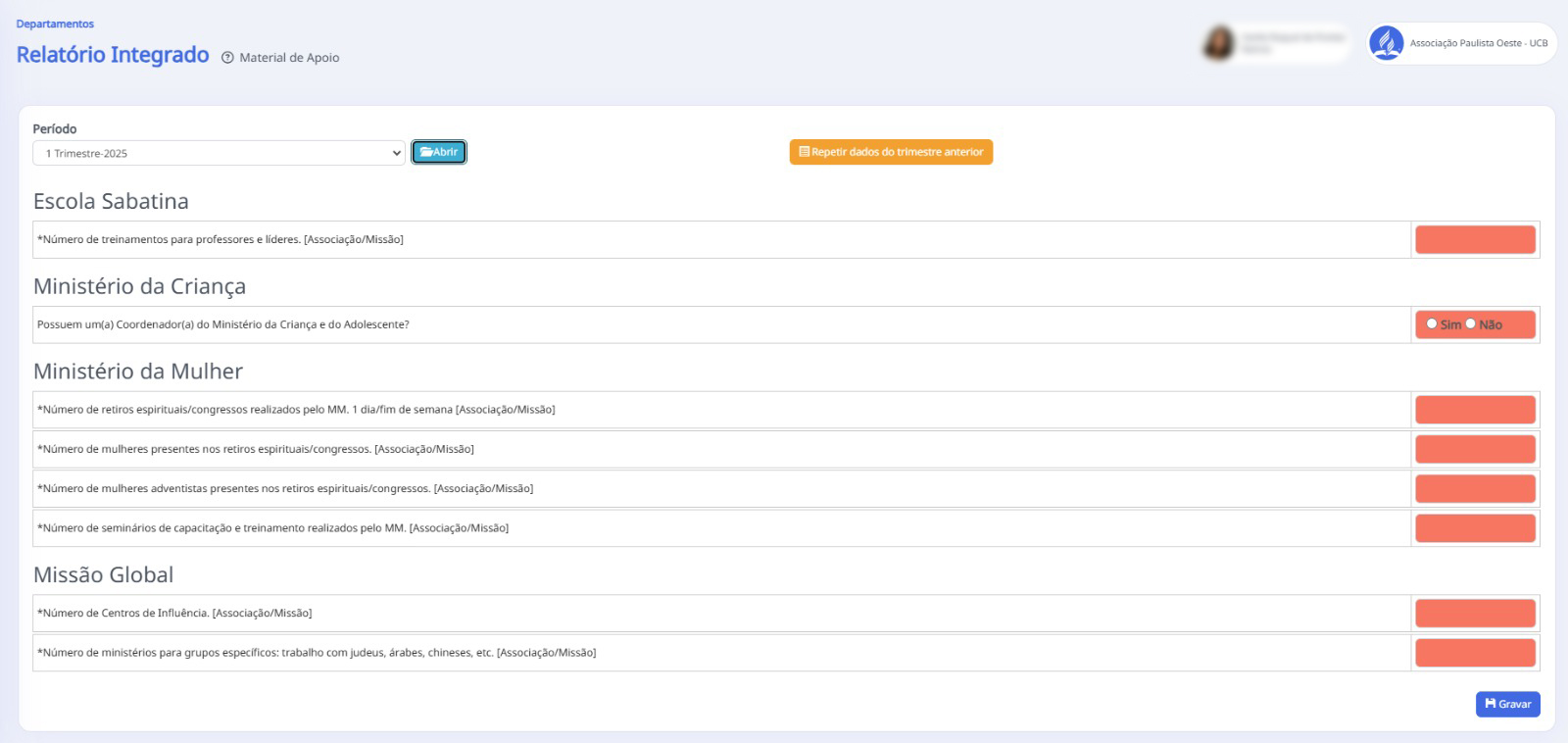Viewport: 1568px width, 743px height.
Task: Click the Adventist church logo icon
Action: point(1386,43)
